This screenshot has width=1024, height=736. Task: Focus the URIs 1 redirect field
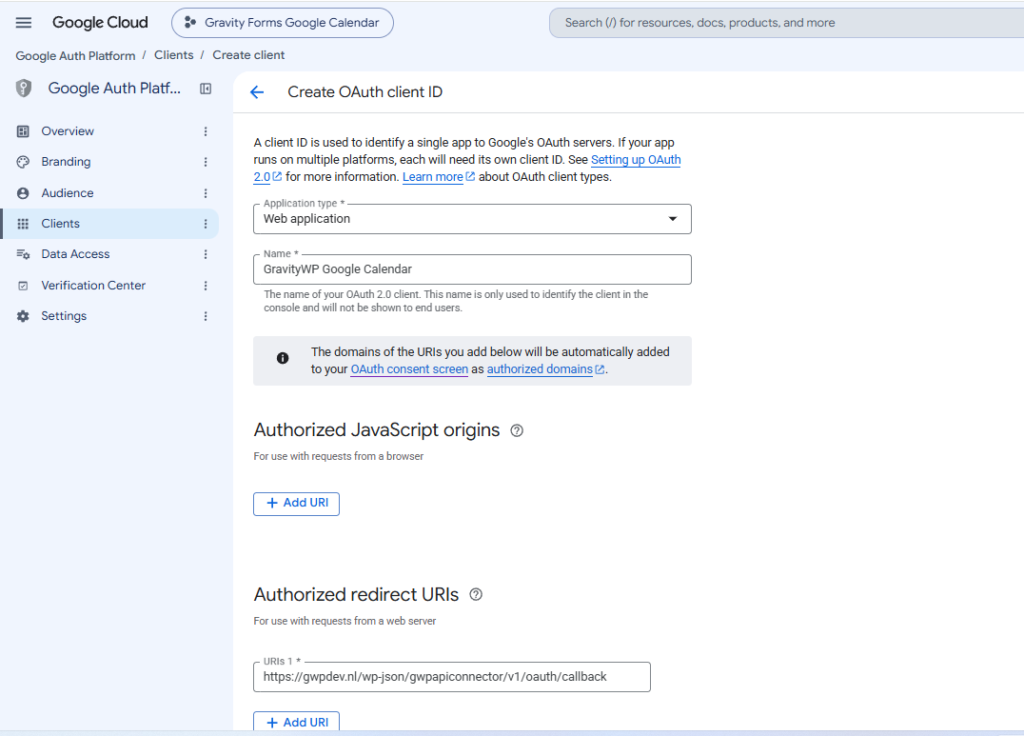(452, 677)
